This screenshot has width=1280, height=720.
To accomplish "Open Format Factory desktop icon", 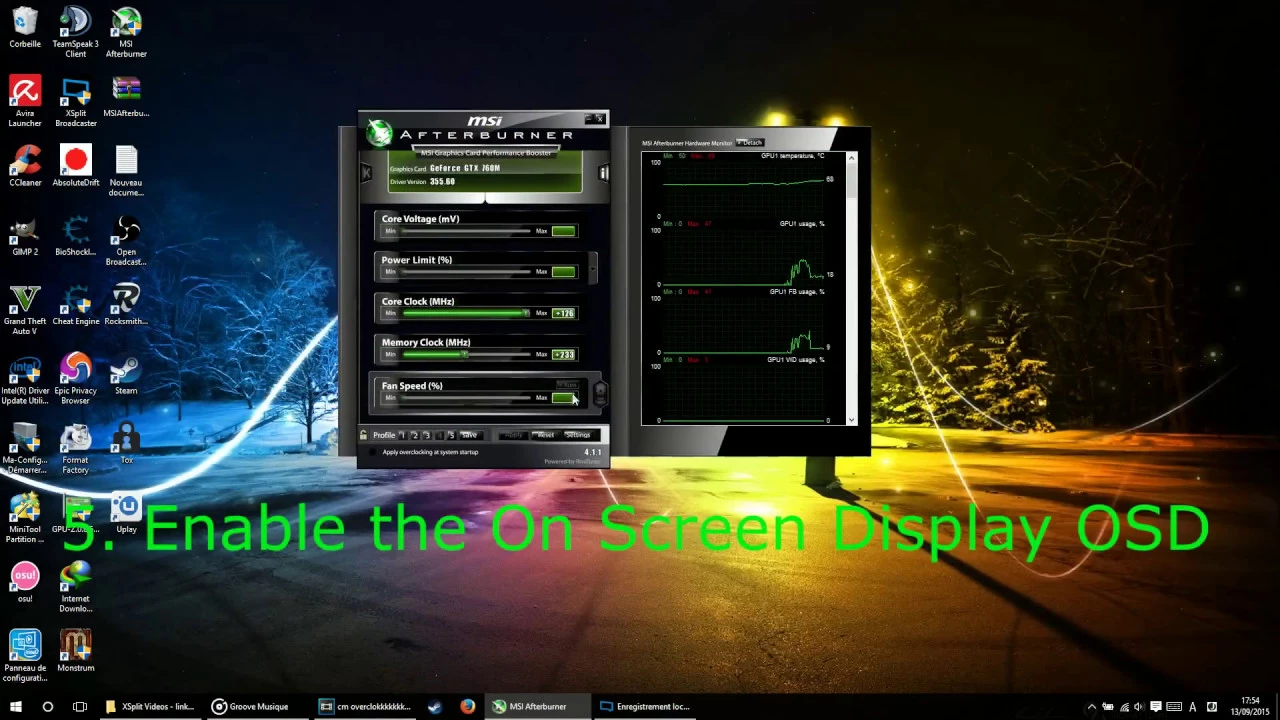I will tap(76, 449).
